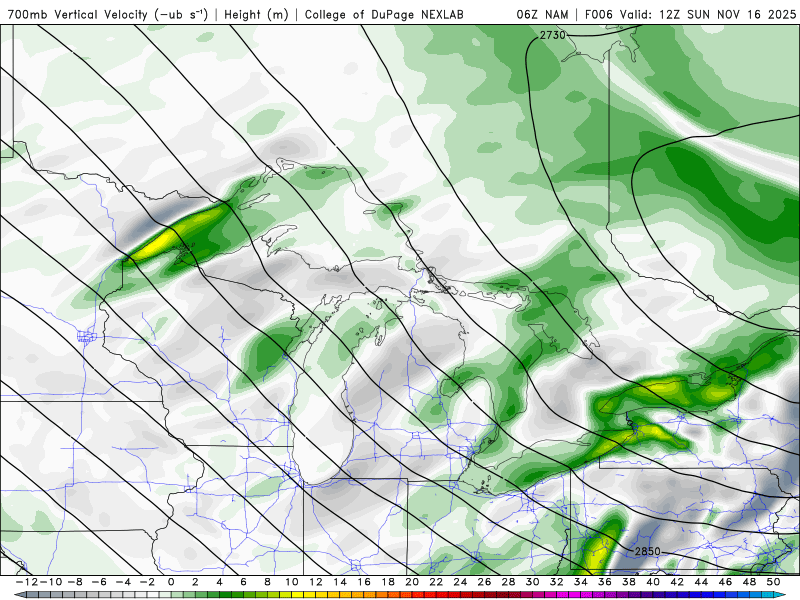Click the 2850 height contour label

coord(647,552)
